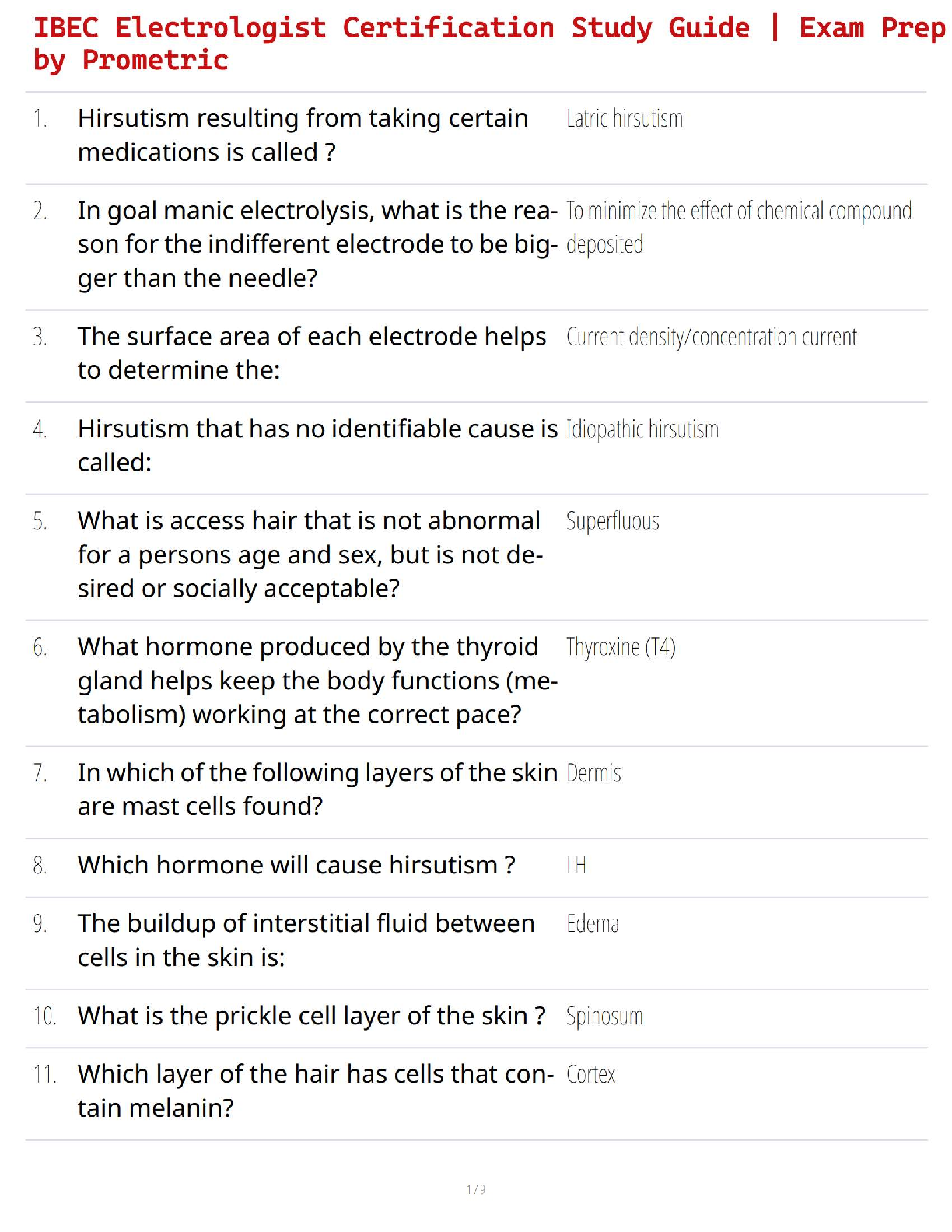Click the question about electrode surface area
Screen dimensions: 952x1232
click(311, 353)
